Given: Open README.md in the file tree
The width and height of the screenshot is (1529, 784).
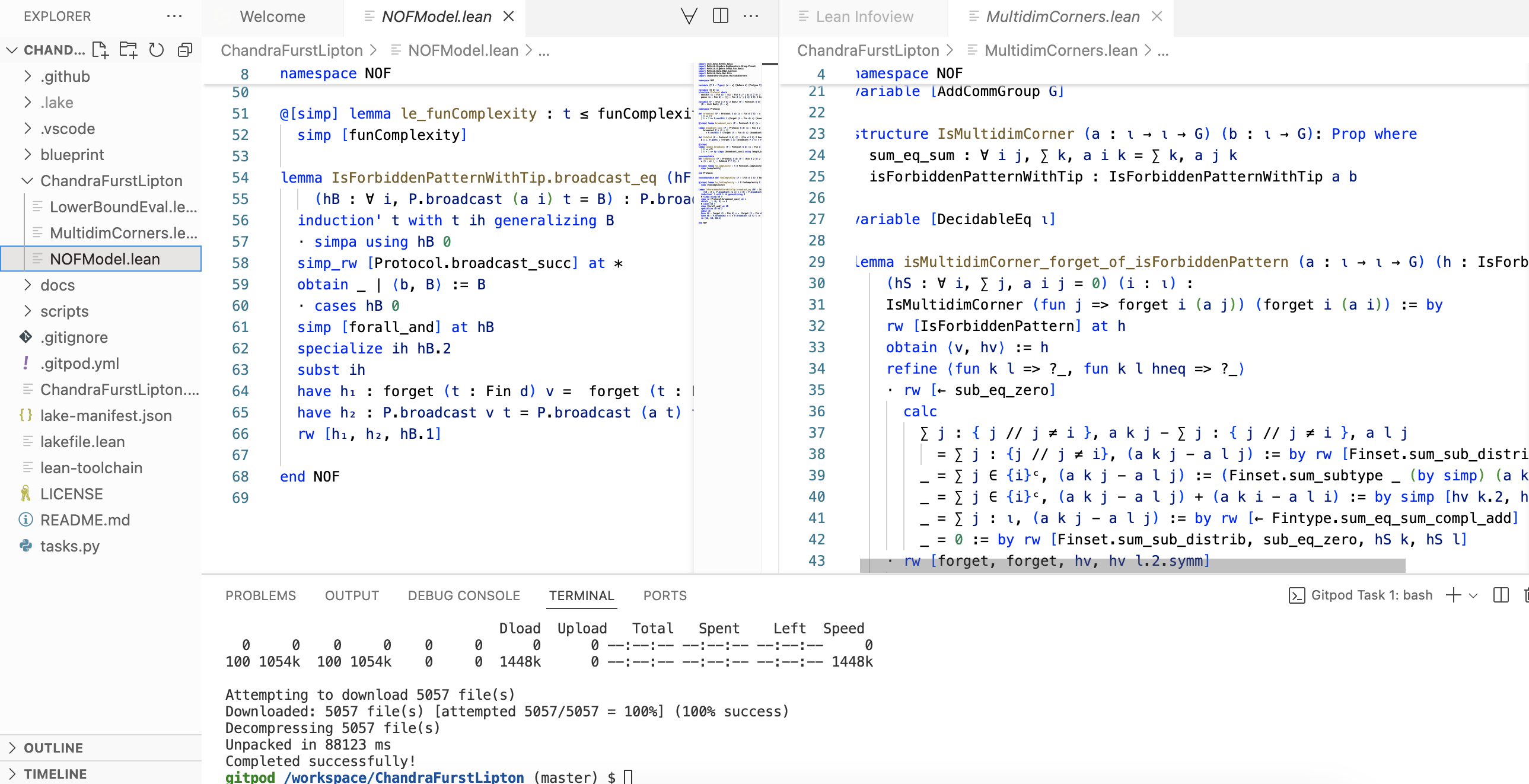Looking at the screenshot, I should 85,520.
